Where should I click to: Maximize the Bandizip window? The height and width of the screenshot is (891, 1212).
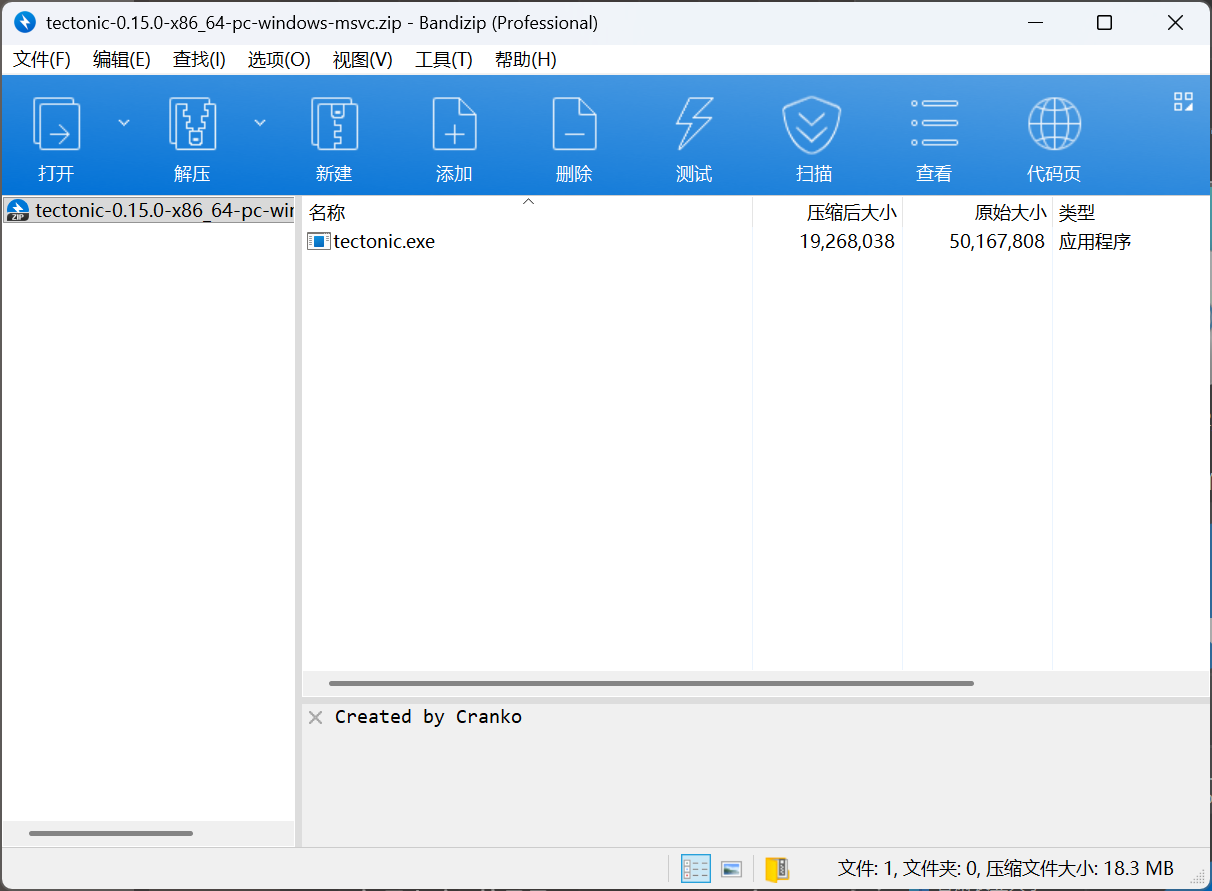pos(1104,22)
